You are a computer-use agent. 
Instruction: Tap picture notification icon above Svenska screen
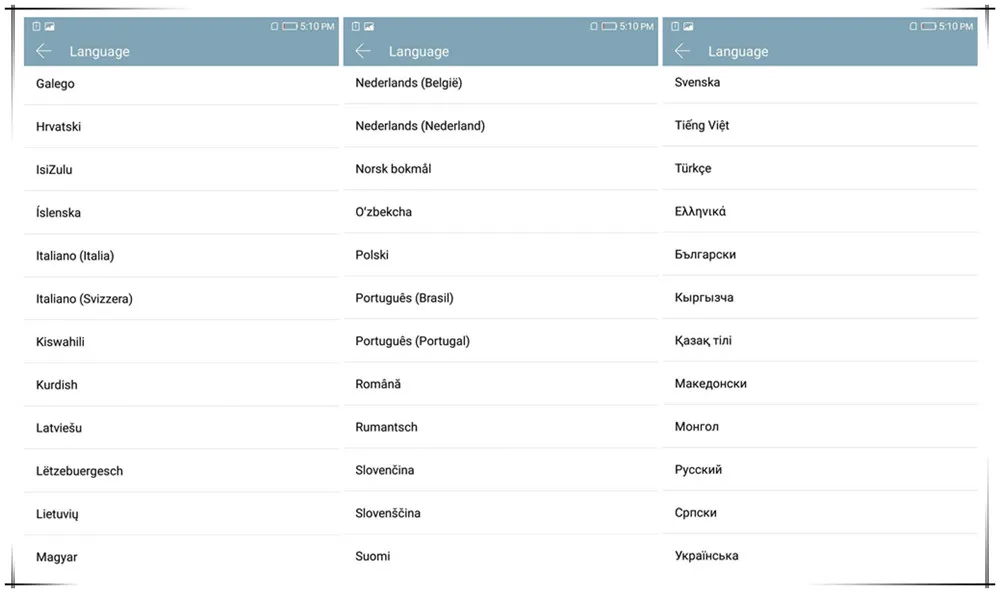(688, 26)
